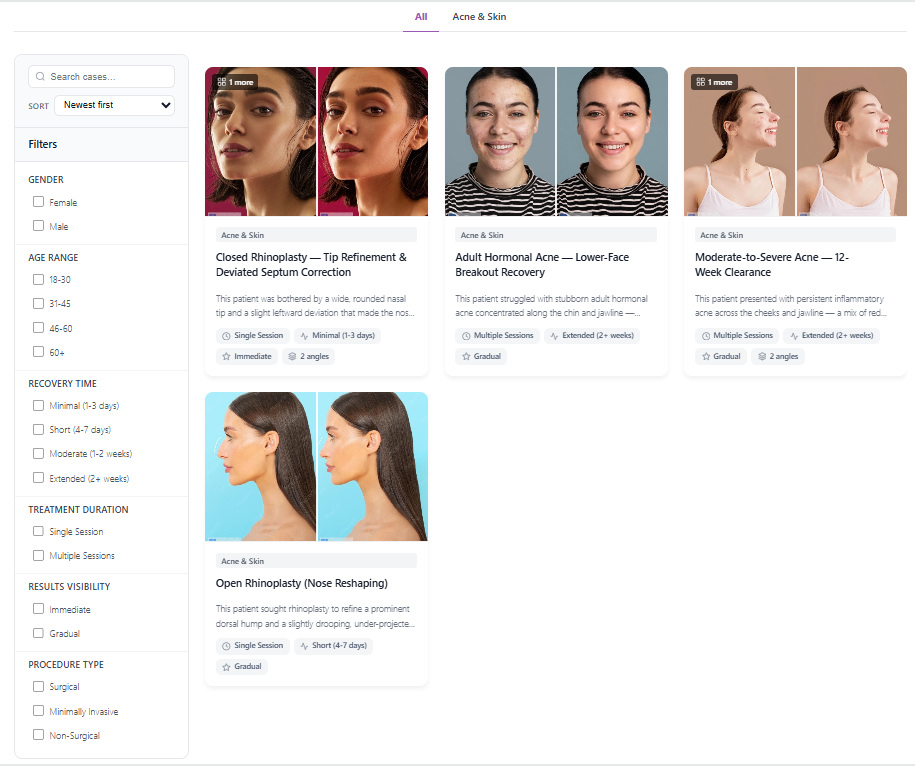915x766 pixels.
Task: Select Short (4-7 days) recovery filter
Action: (x=39, y=429)
